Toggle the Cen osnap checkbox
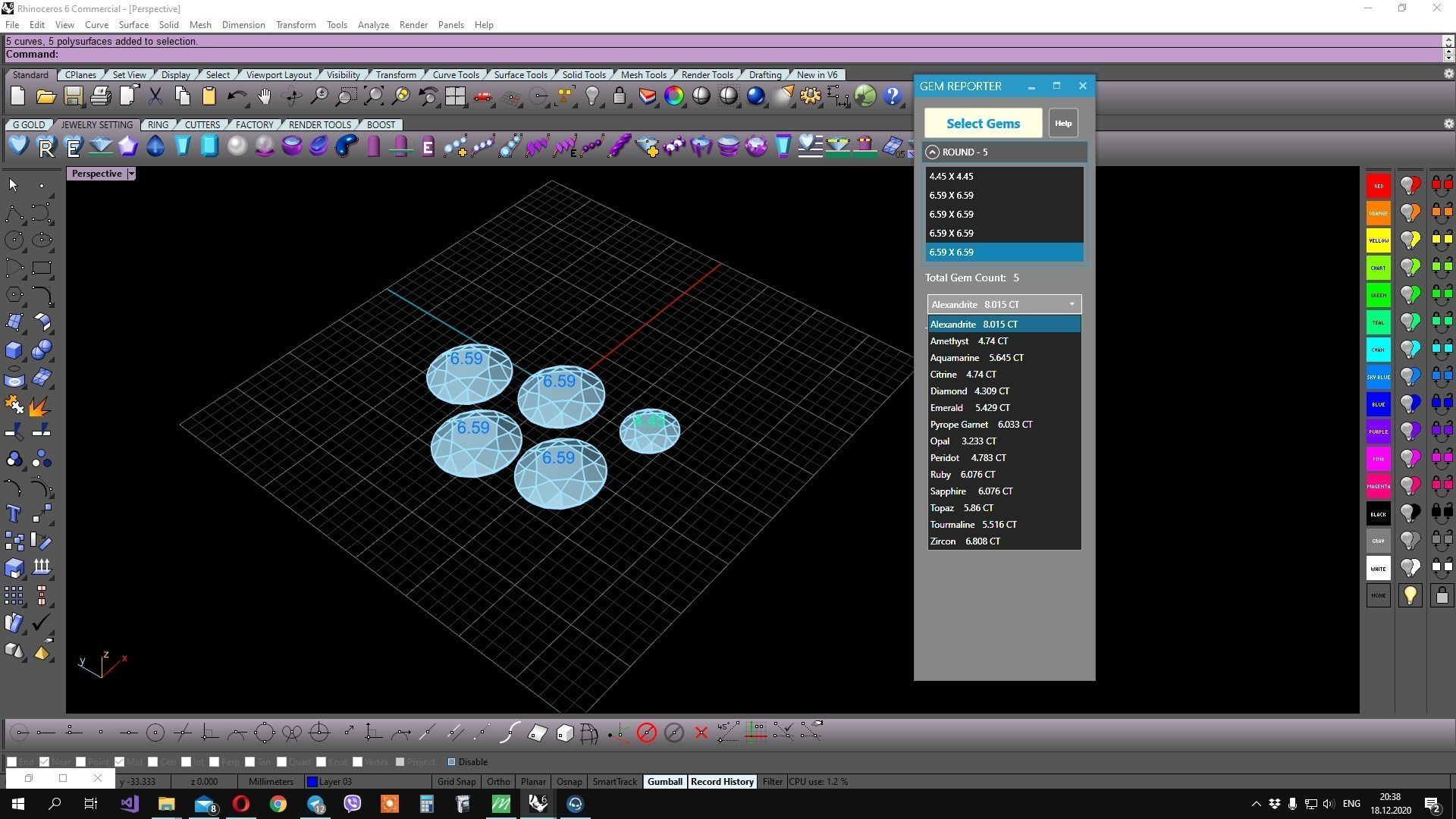 152,762
